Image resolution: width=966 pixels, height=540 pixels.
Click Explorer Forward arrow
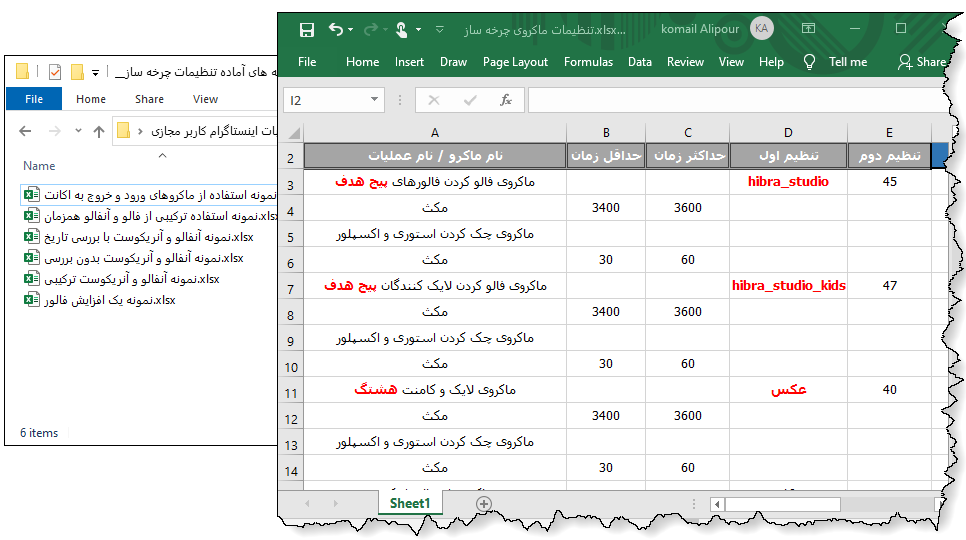[54, 131]
